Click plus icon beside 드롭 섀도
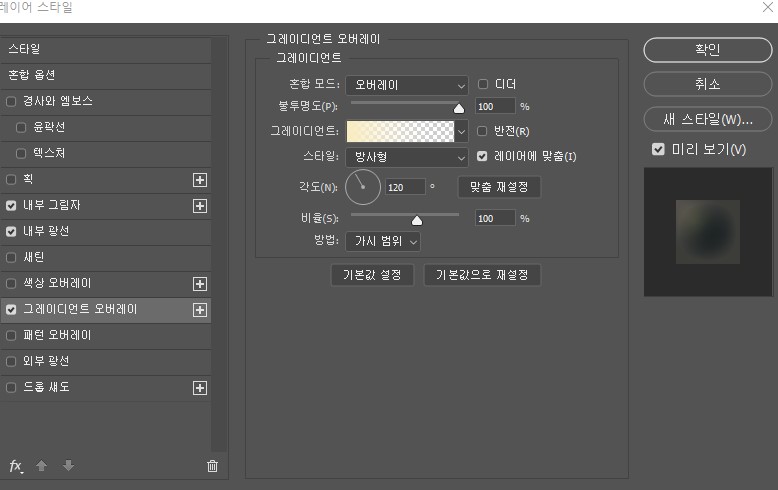The width and height of the screenshot is (778, 490). point(199,388)
